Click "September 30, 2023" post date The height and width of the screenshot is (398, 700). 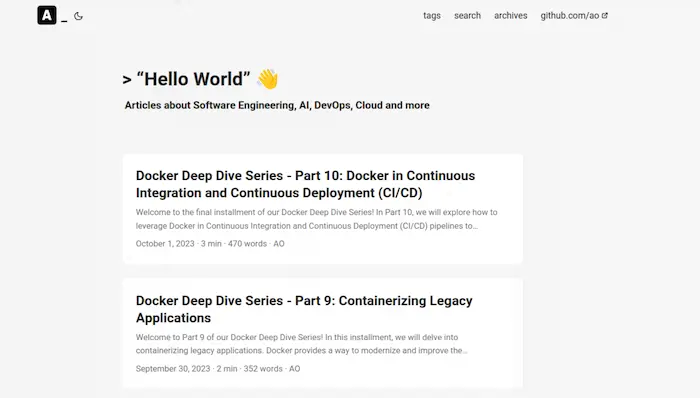click(173, 369)
